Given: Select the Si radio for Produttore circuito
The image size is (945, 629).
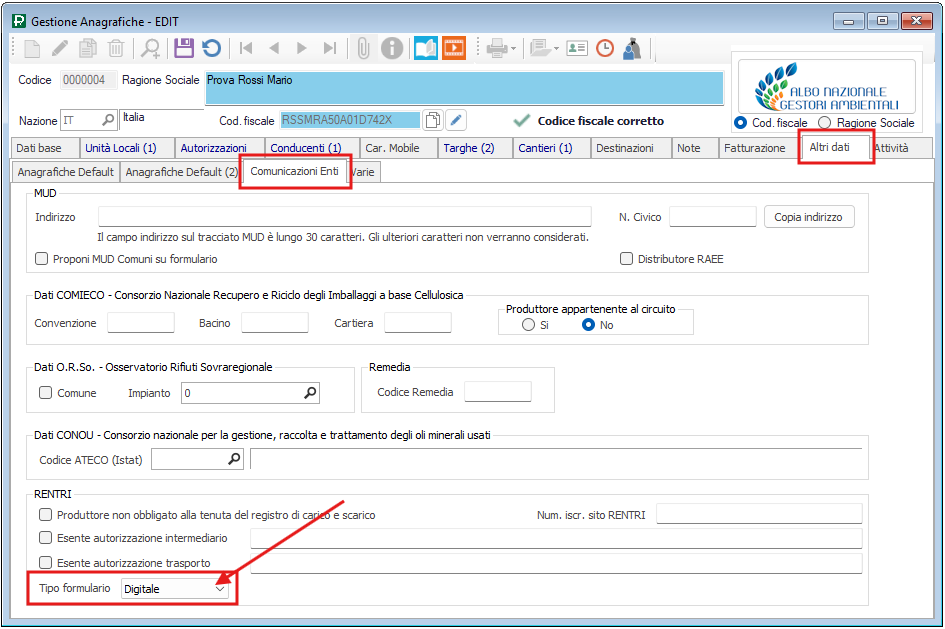Looking at the screenshot, I should click(529, 325).
